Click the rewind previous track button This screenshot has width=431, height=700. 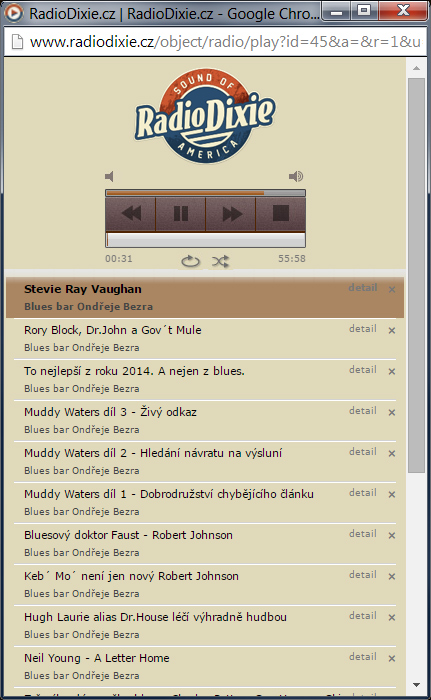tap(131, 214)
